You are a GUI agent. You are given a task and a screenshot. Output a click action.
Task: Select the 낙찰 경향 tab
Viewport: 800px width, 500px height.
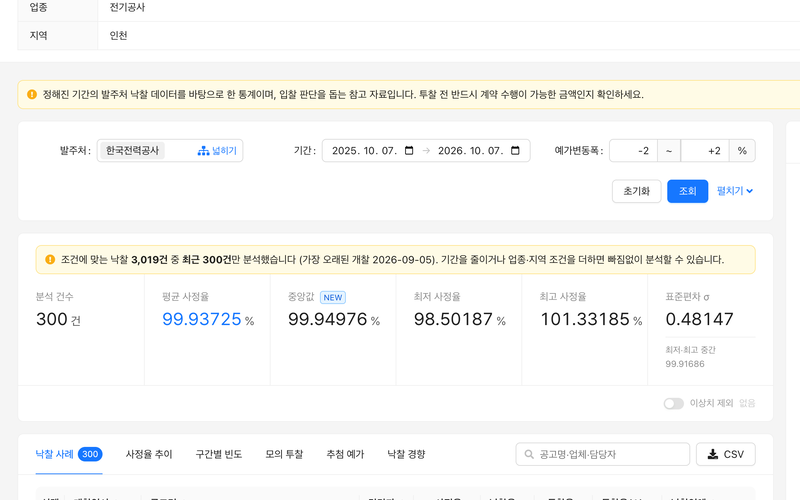pyautogui.click(x=406, y=454)
